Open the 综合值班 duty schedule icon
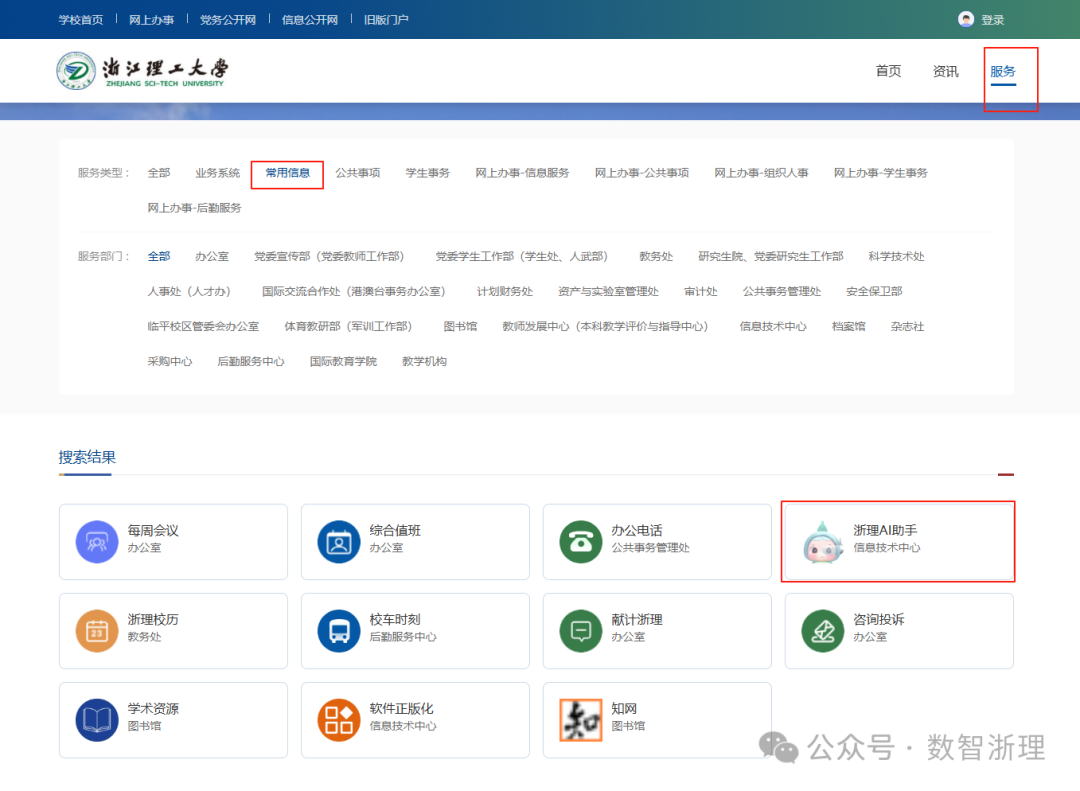Screen dimensions: 1080x791 tap(339, 542)
